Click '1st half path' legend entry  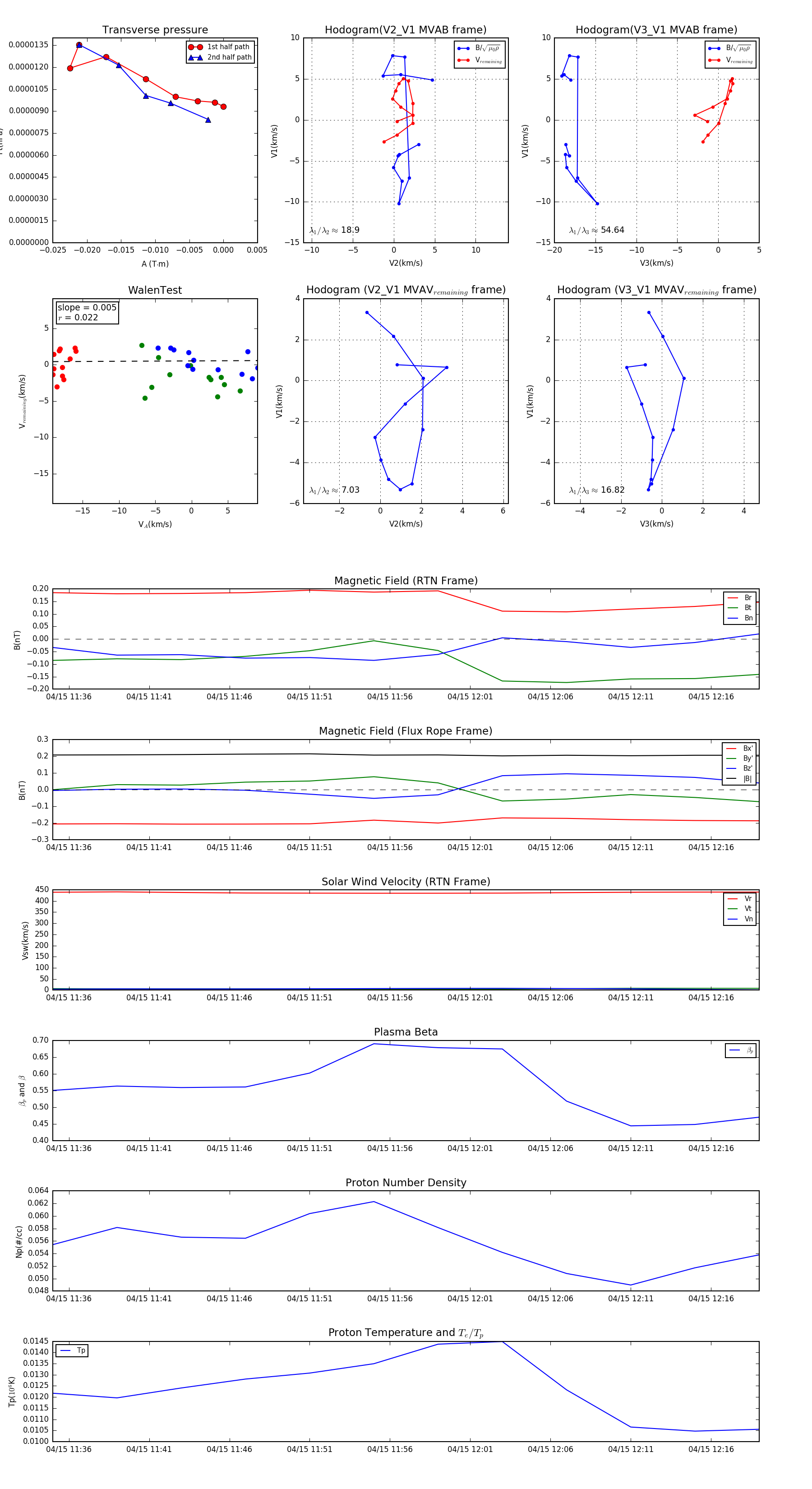tap(220, 47)
